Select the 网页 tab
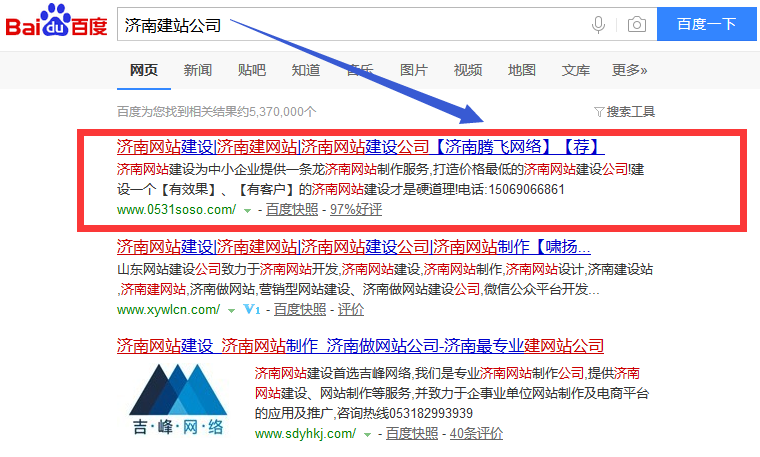The image size is (760, 457). pyautogui.click(x=143, y=70)
